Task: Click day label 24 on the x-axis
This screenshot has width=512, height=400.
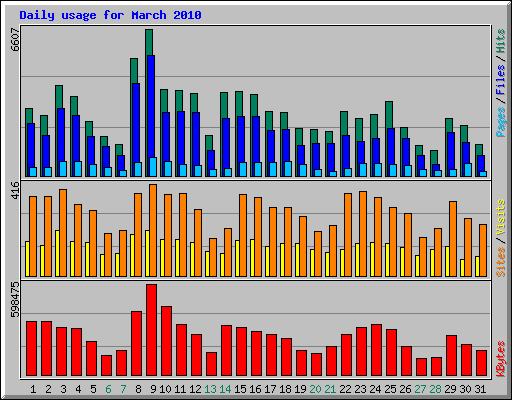Action: [375, 389]
